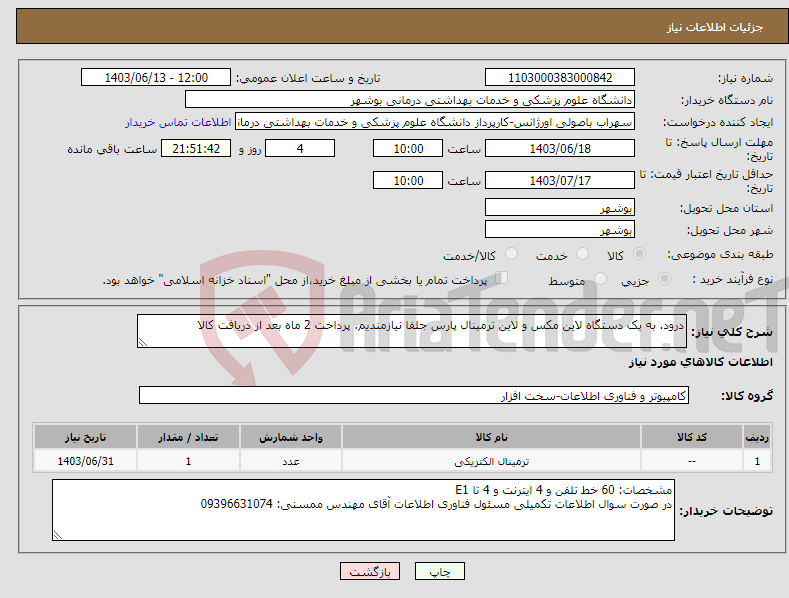This screenshot has height=598, width=789.
Task: Click the ردیف column header
Action: point(757,437)
